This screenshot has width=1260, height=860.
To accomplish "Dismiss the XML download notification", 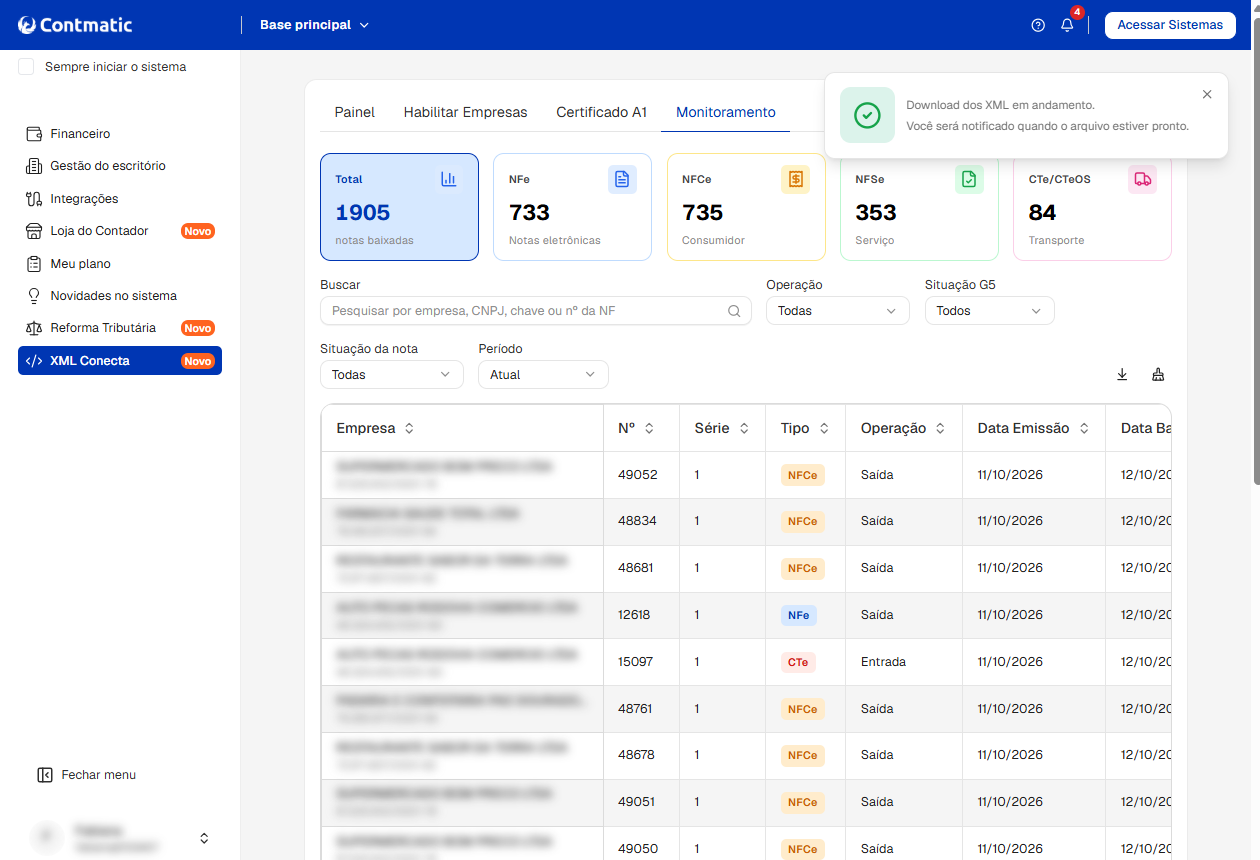I will pyautogui.click(x=1207, y=94).
